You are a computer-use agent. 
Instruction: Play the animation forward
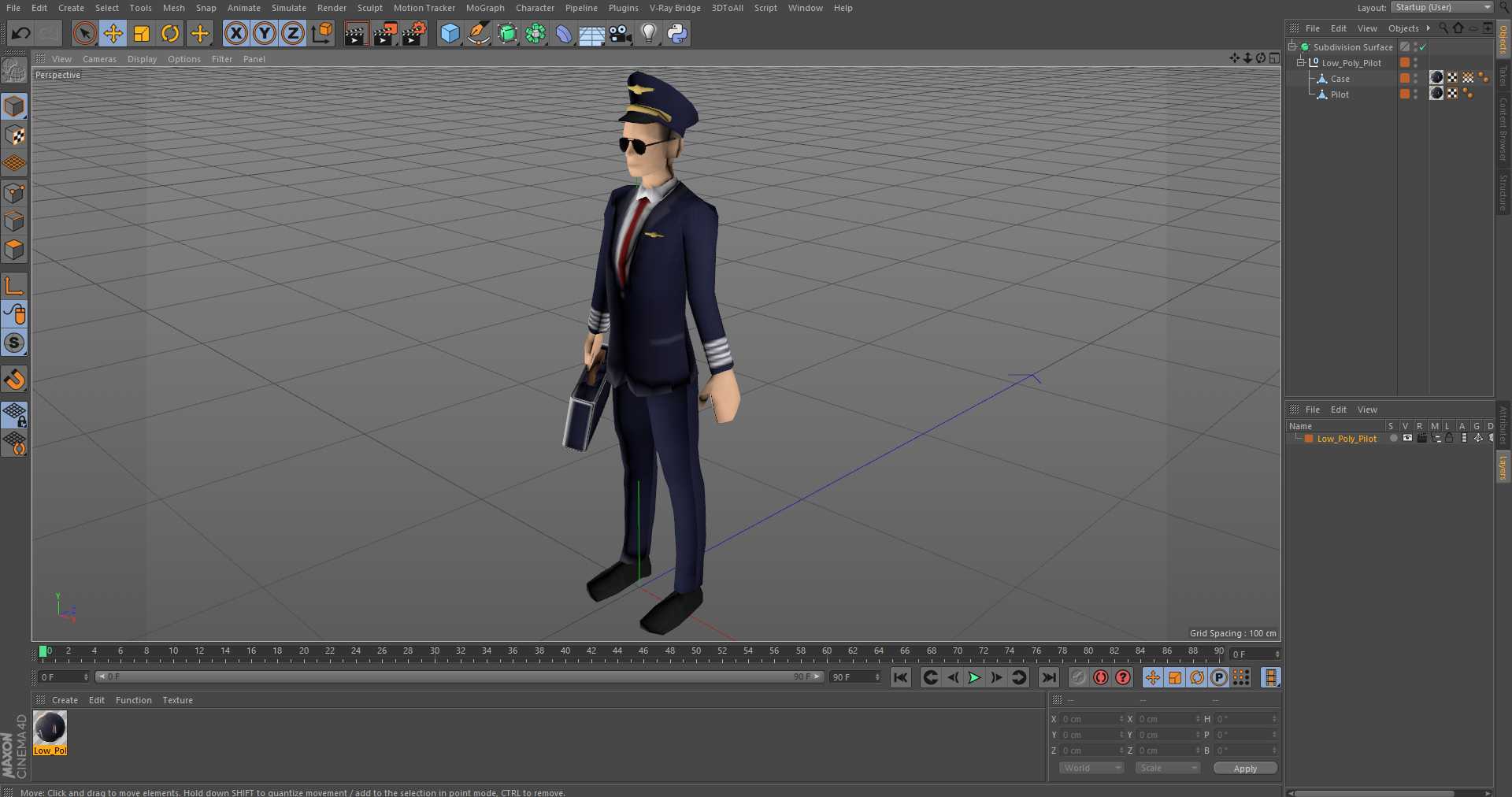(x=974, y=677)
